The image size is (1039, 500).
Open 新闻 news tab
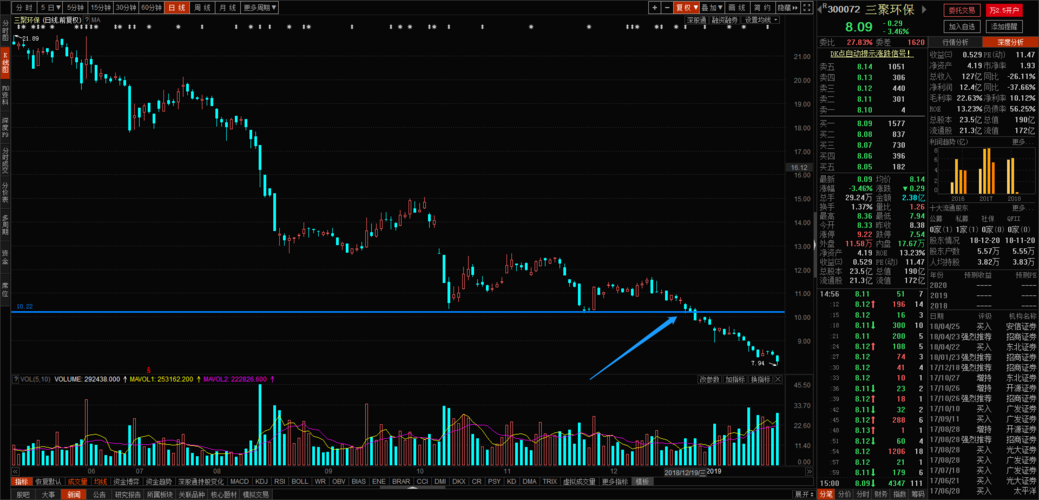[72, 494]
